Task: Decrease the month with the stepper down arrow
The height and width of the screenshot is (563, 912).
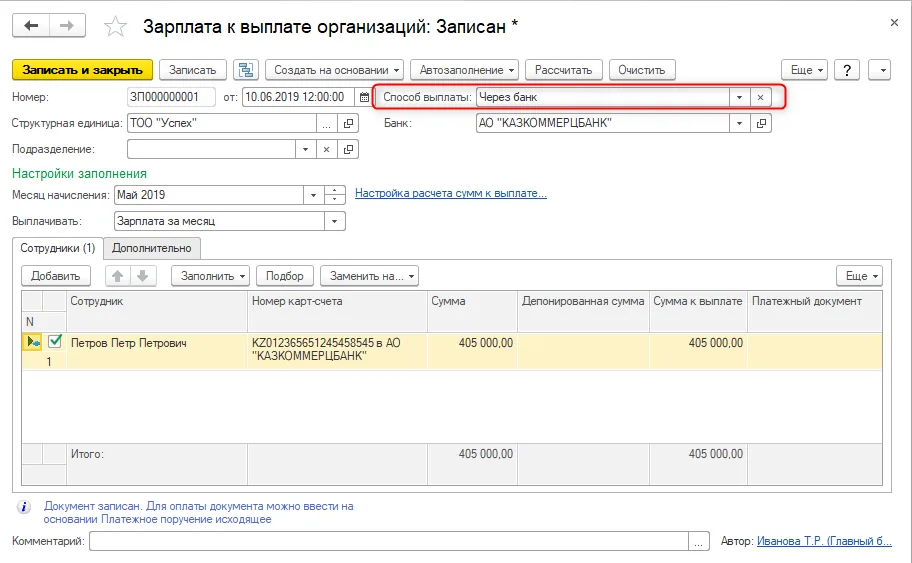Action: click(x=335, y=199)
